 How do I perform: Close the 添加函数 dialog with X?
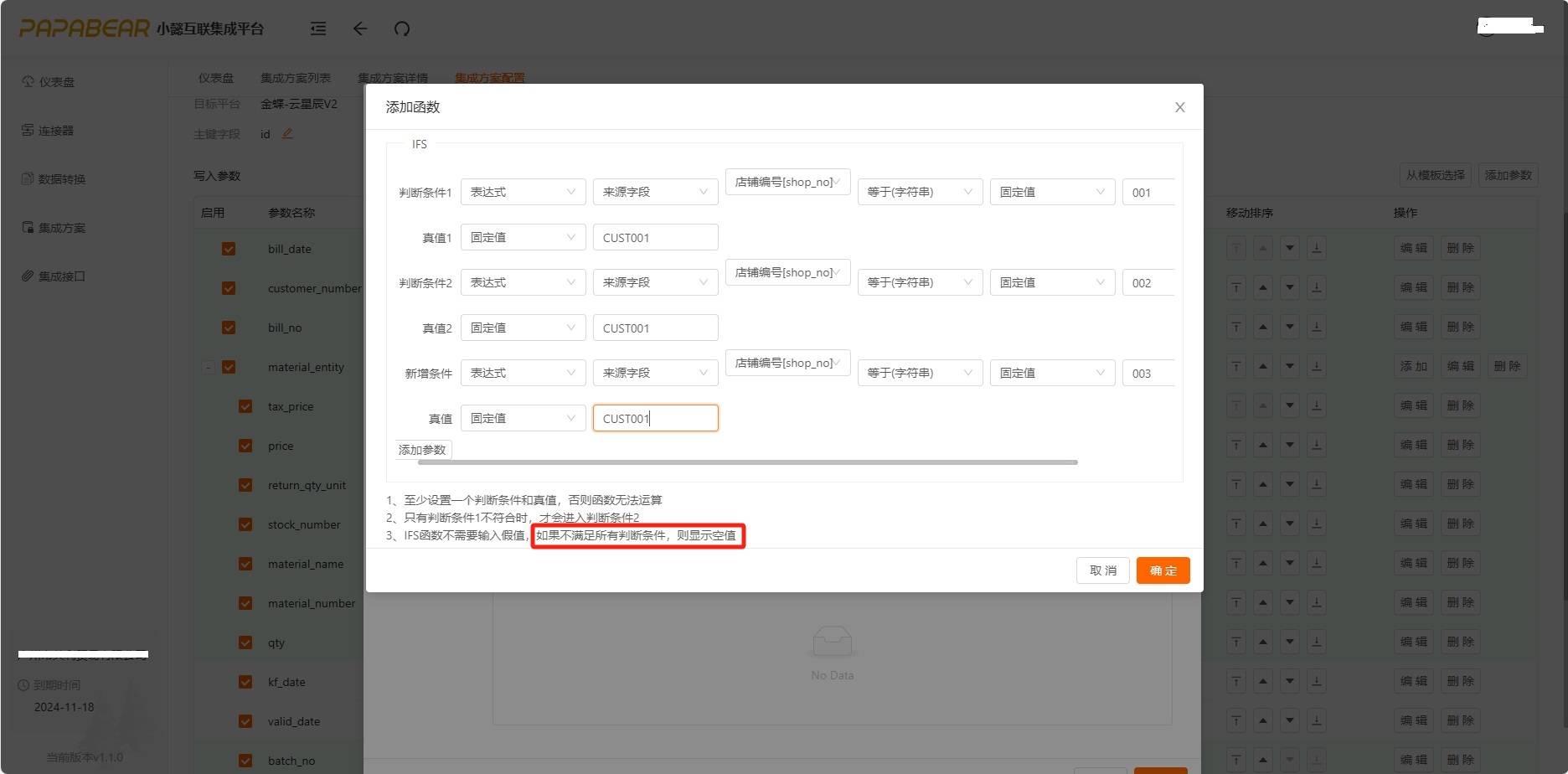[x=1179, y=107]
